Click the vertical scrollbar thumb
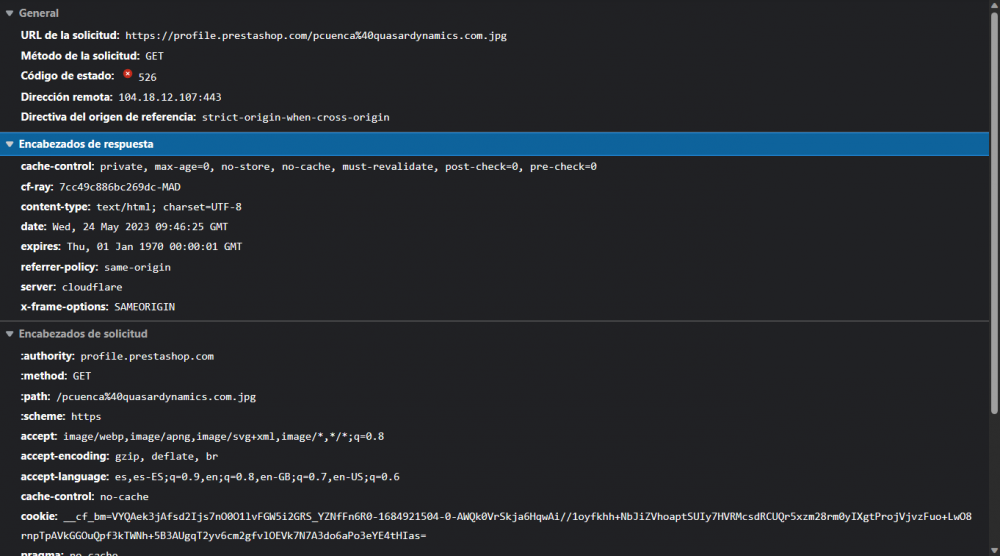1000x556 pixels. [x=994, y=213]
